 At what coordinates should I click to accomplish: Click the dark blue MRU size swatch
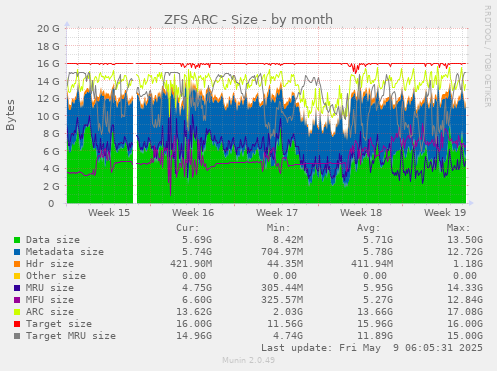point(17,288)
